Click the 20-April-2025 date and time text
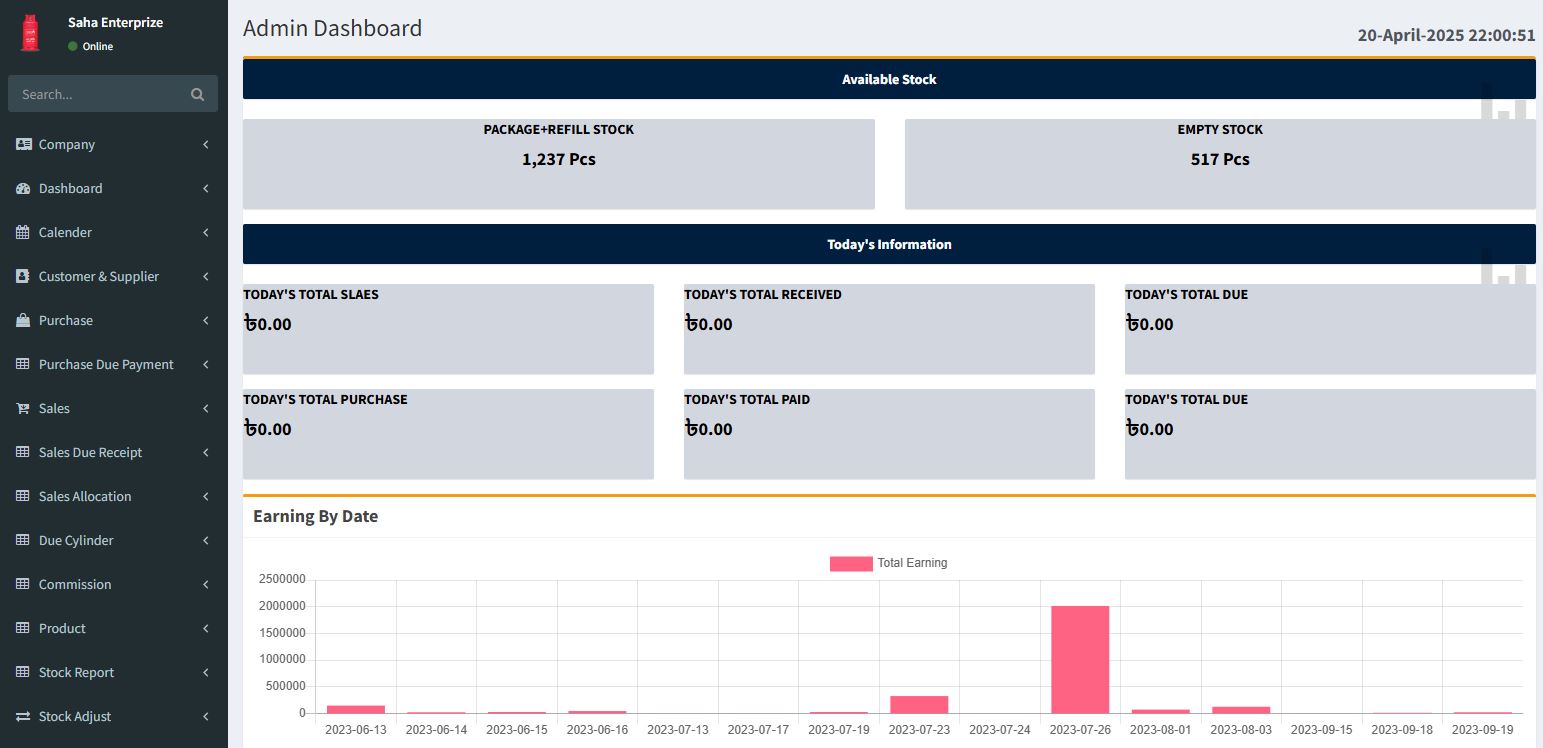The width and height of the screenshot is (1543, 748). pos(1446,35)
